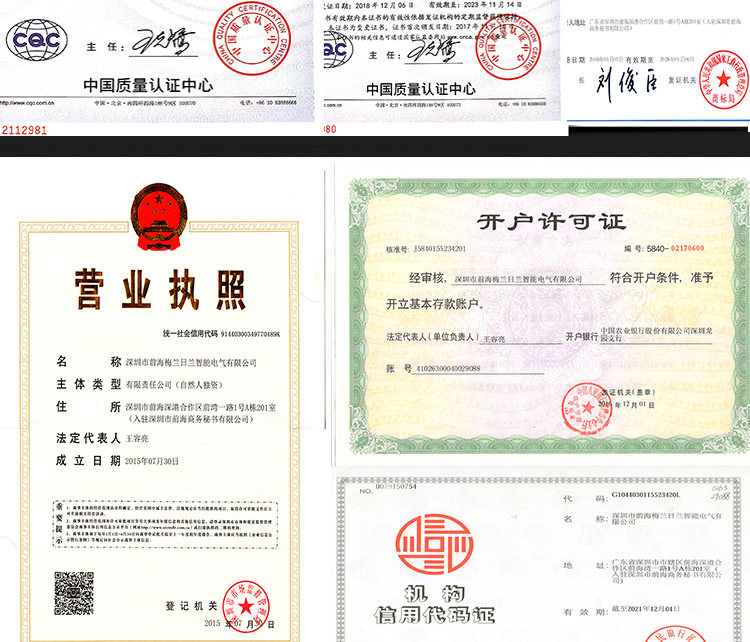
Task: Click 开立基本存款账户 sentence
Action: click(x=435, y=304)
